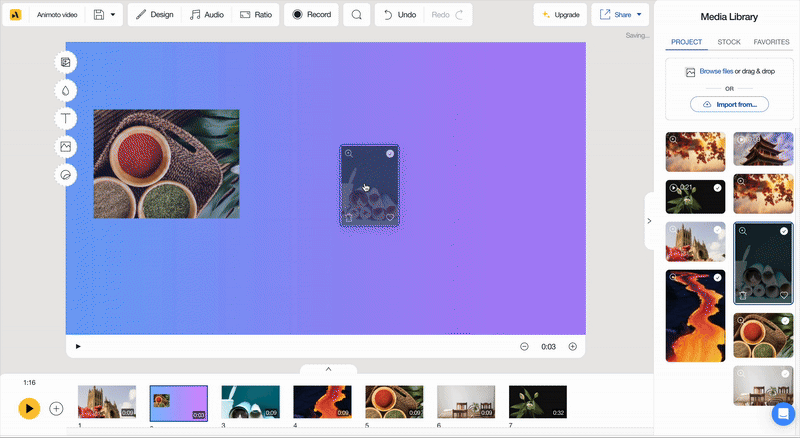
Task: Click the Animoto logo home icon
Action: (x=16, y=15)
